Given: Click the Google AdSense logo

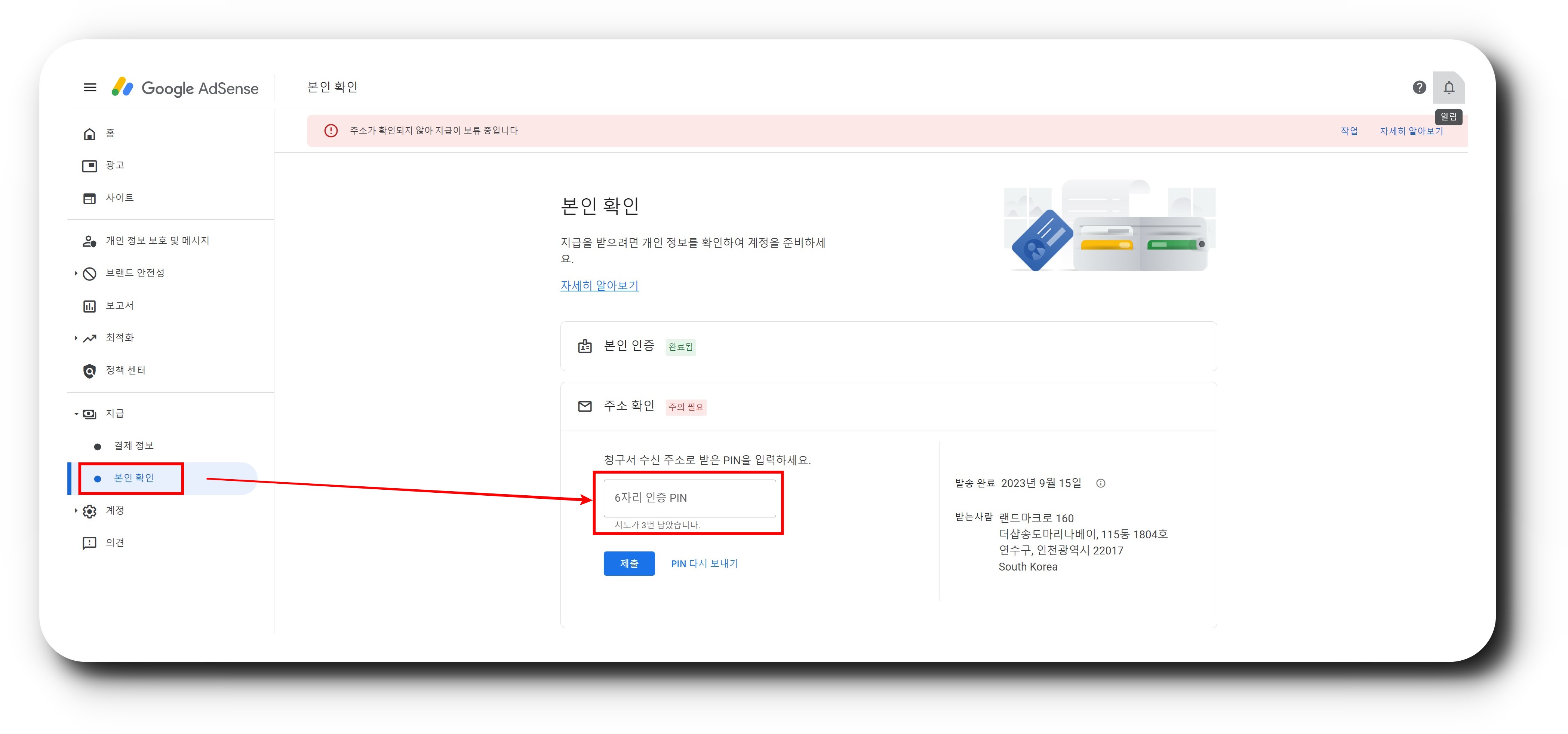Looking at the screenshot, I should (185, 88).
